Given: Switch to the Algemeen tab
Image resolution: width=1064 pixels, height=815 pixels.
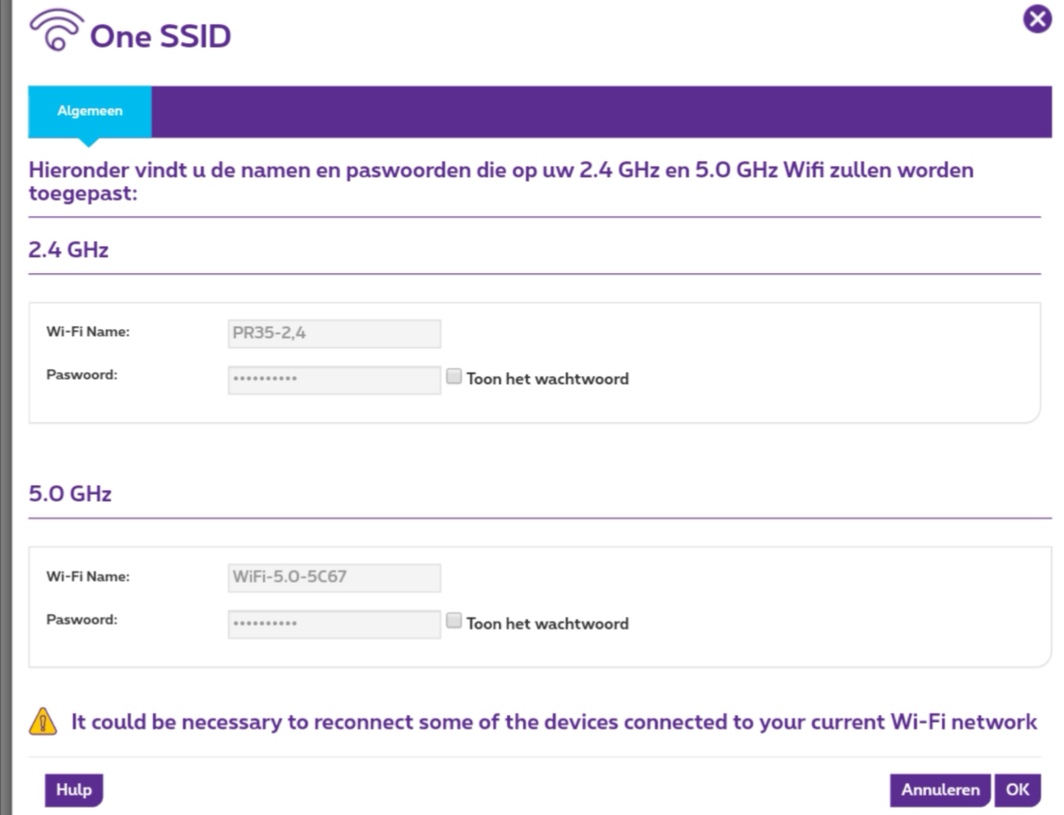Looking at the screenshot, I should [90, 111].
